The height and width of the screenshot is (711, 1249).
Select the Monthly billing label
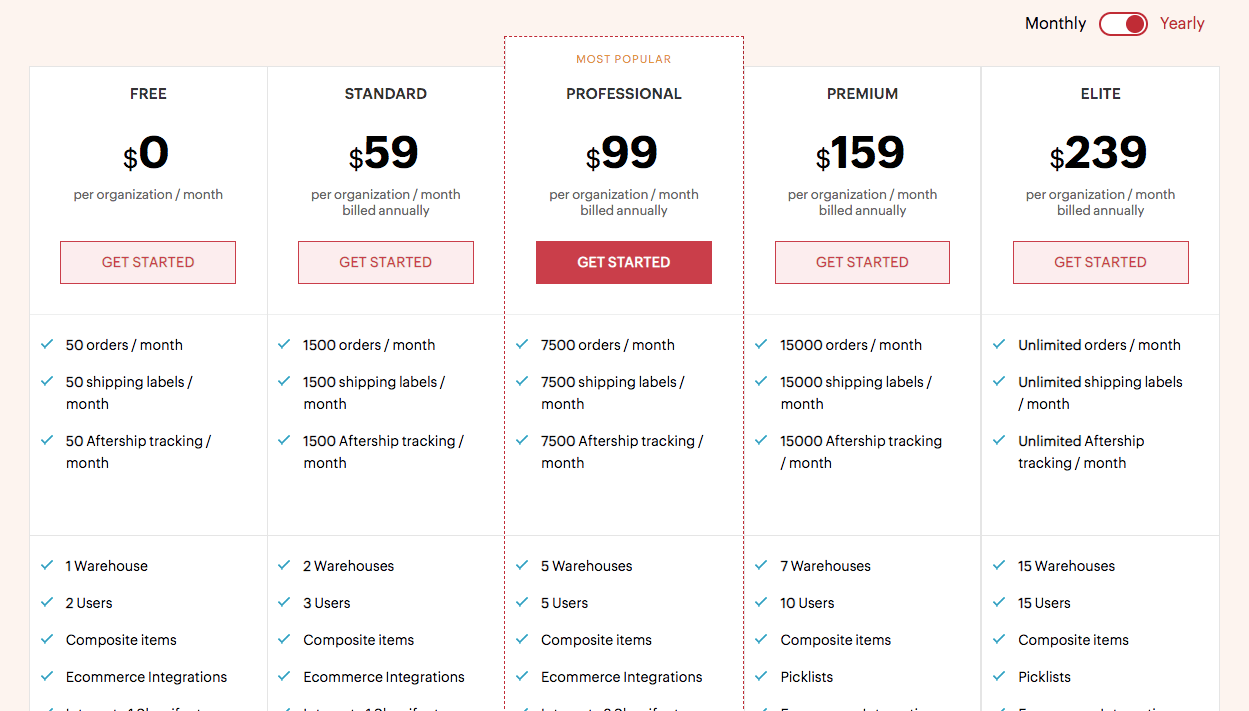click(1055, 24)
